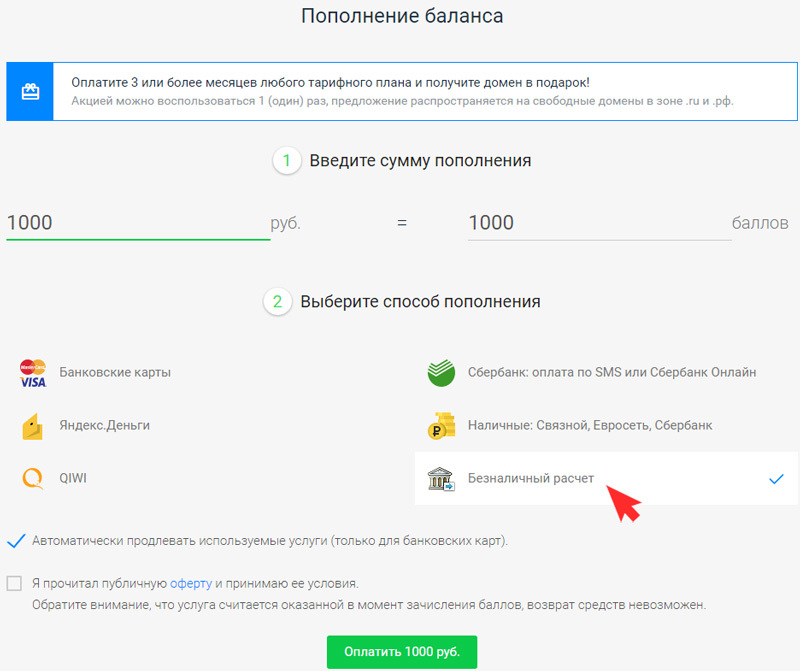Toggle automatic renewal of used services
This screenshot has width=800, height=671.
point(16,541)
